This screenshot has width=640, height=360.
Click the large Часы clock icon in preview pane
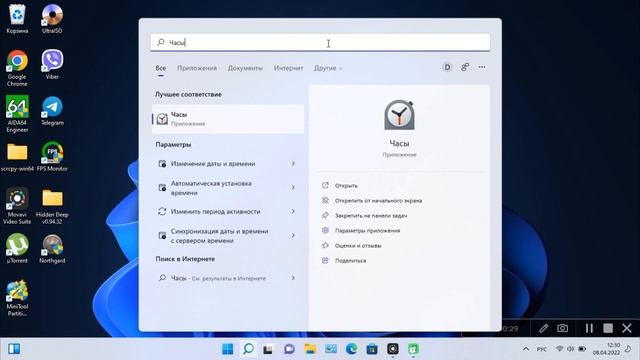(399, 115)
